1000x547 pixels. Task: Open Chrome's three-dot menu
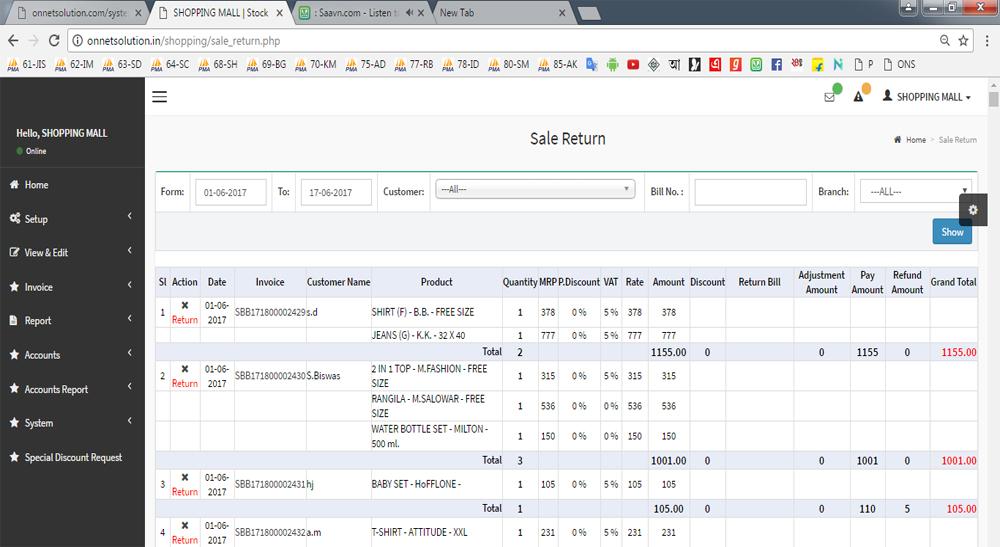(x=987, y=41)
